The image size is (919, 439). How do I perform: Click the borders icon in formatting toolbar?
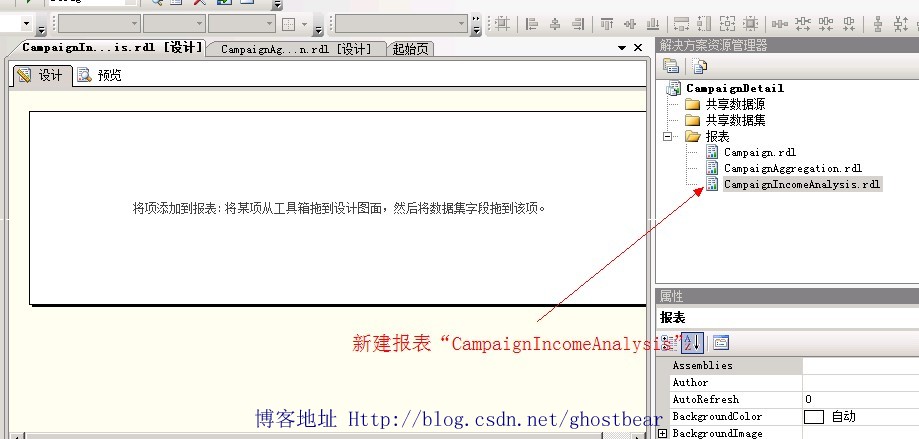289,24
